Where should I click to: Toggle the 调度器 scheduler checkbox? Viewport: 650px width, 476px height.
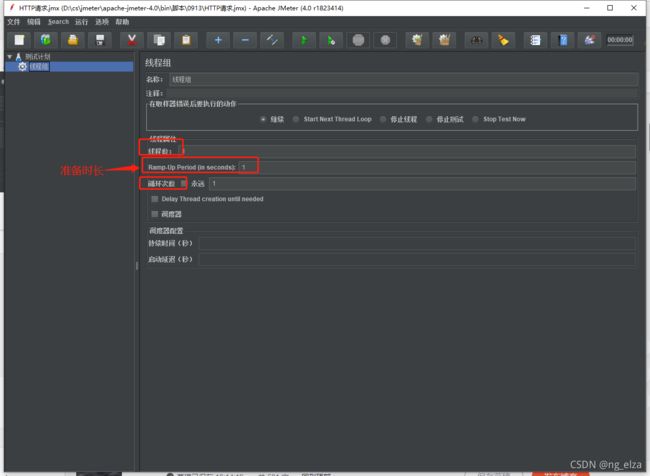pos(155,214)
